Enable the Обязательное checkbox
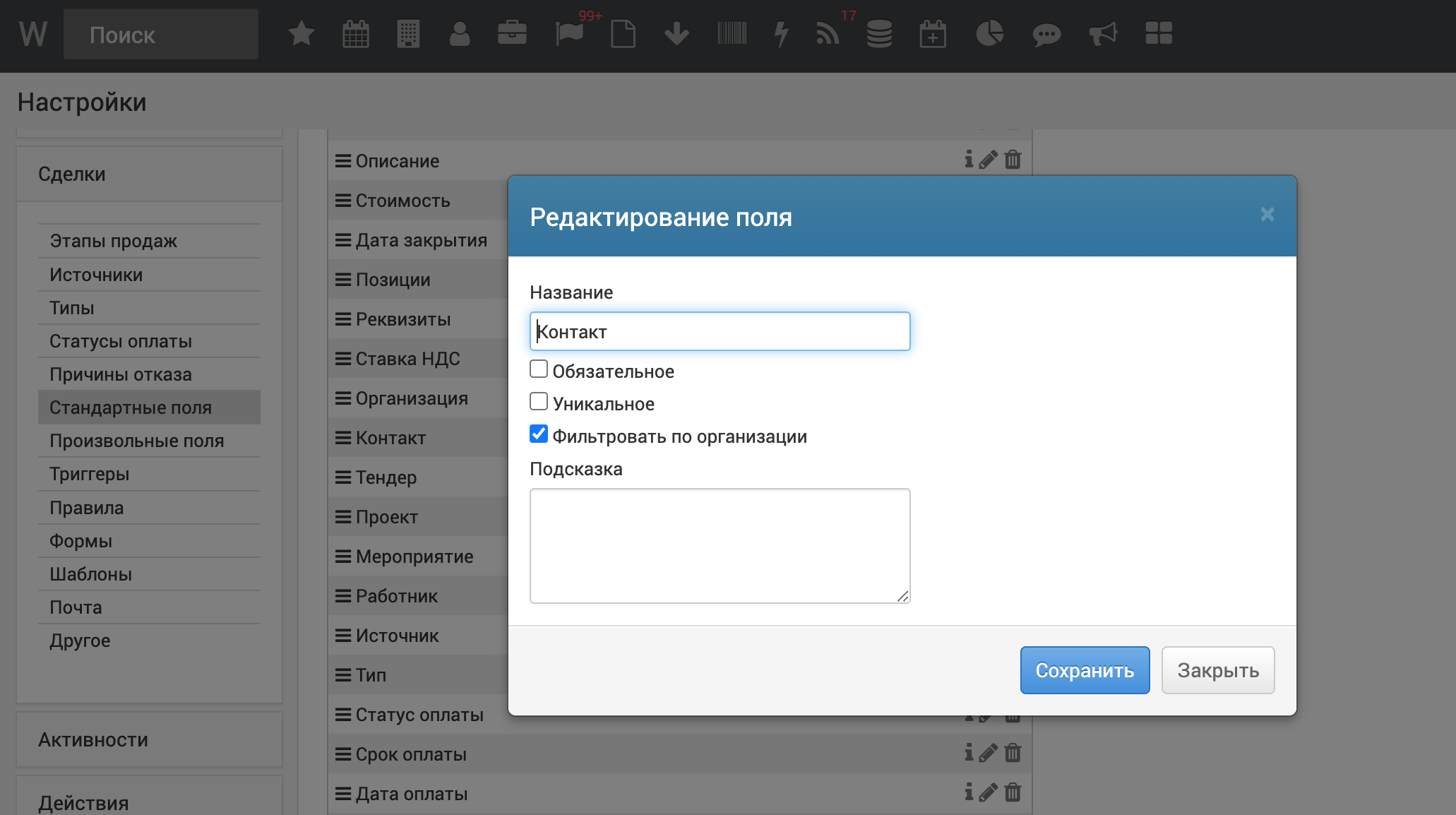 539,369
